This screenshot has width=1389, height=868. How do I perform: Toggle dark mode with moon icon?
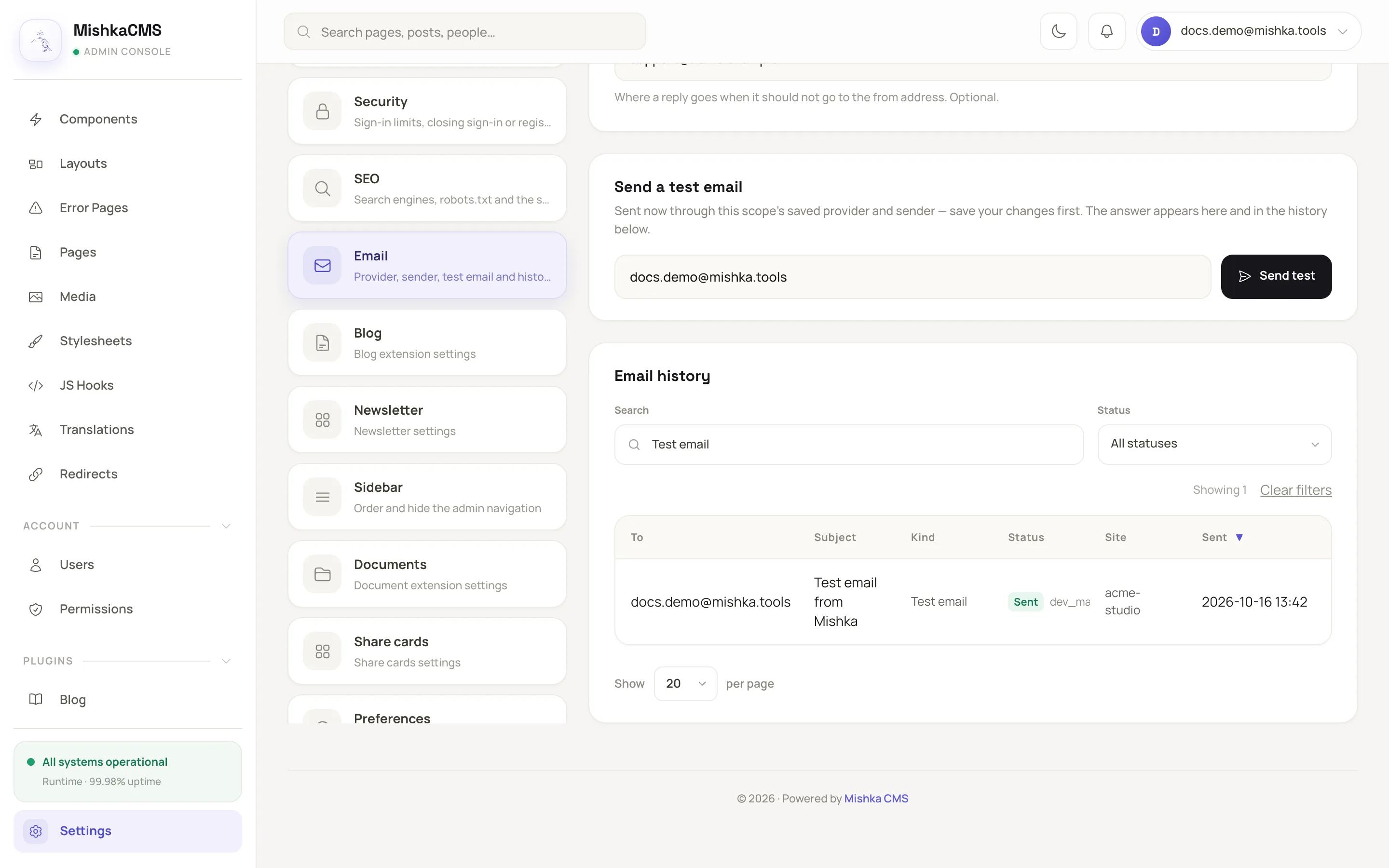[x=1059, y=31]
